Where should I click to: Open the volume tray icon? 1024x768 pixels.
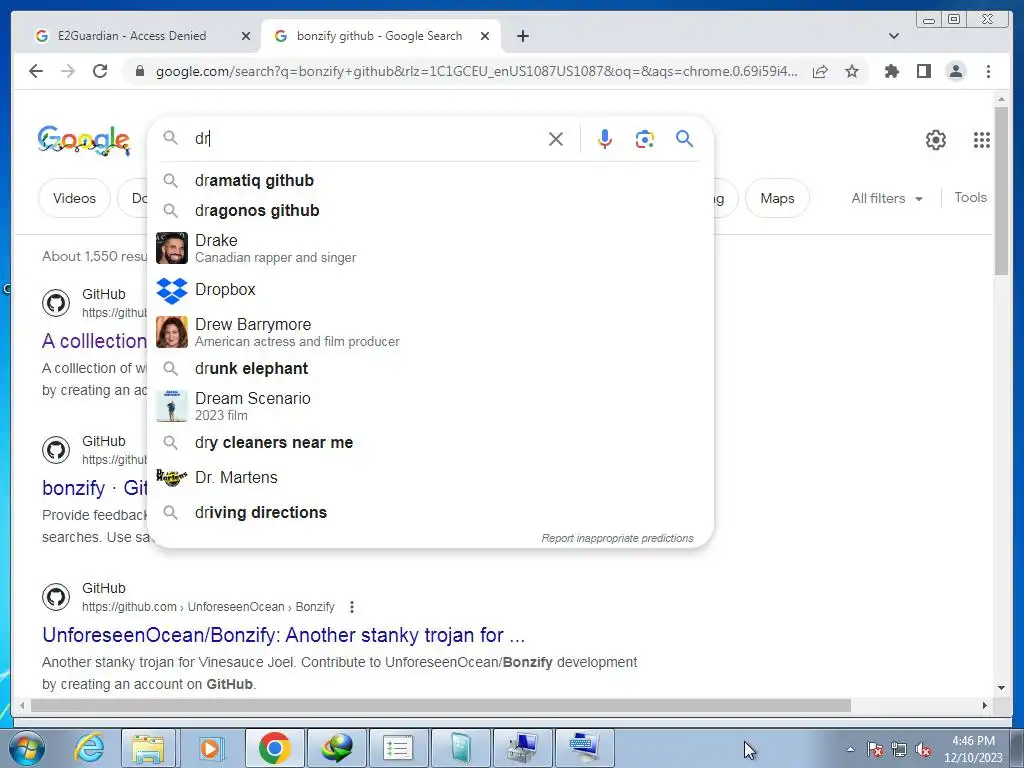coord(923,750)
